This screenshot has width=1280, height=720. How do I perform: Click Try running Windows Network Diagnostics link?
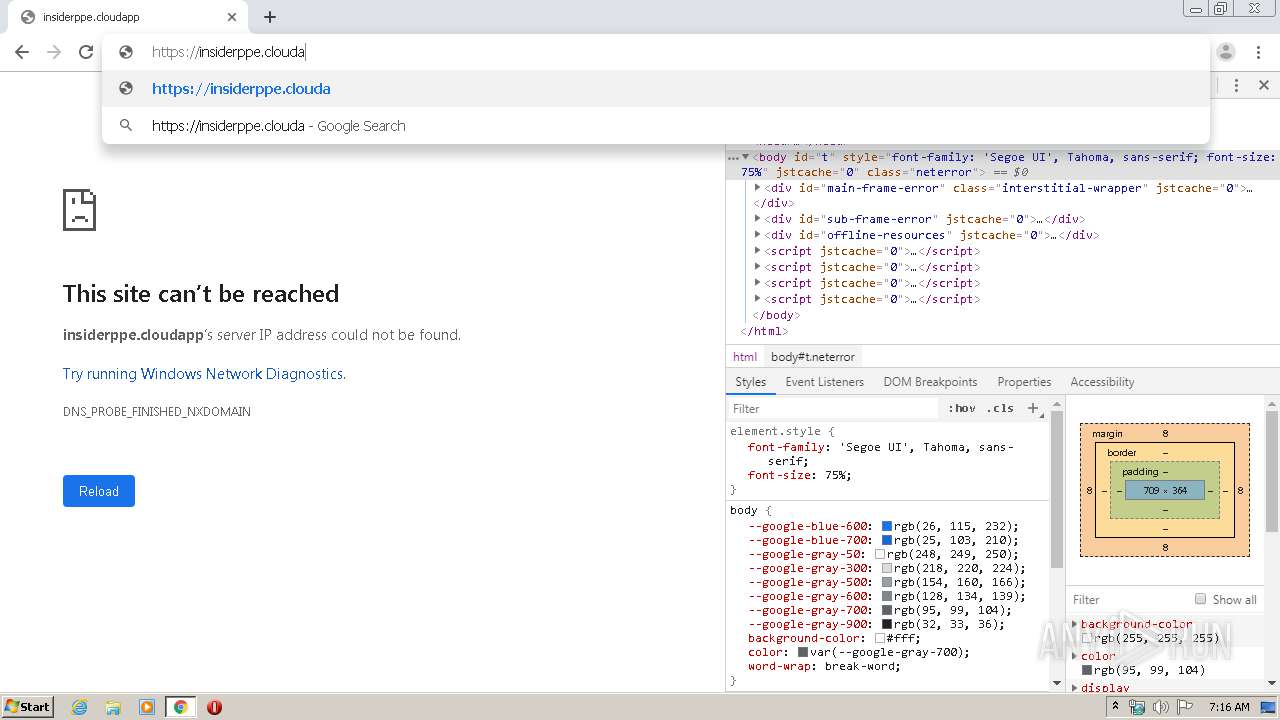tap(204, 374)
